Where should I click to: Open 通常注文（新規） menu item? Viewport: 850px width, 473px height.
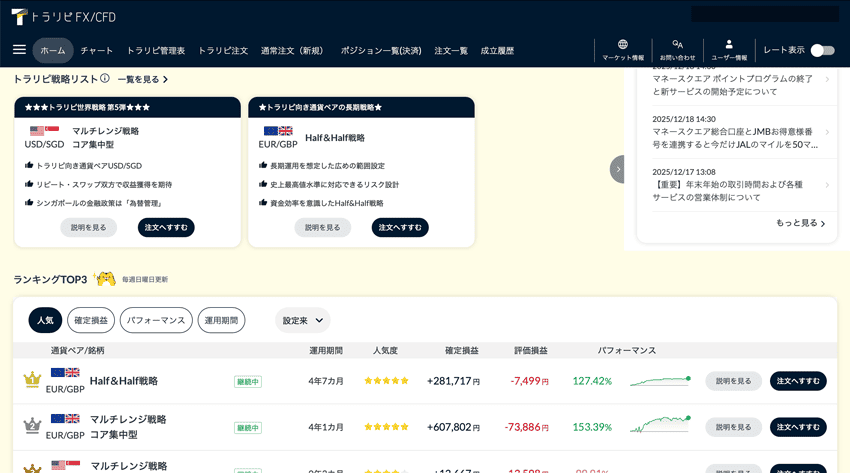pyautogui.click(x=294, y=50)
